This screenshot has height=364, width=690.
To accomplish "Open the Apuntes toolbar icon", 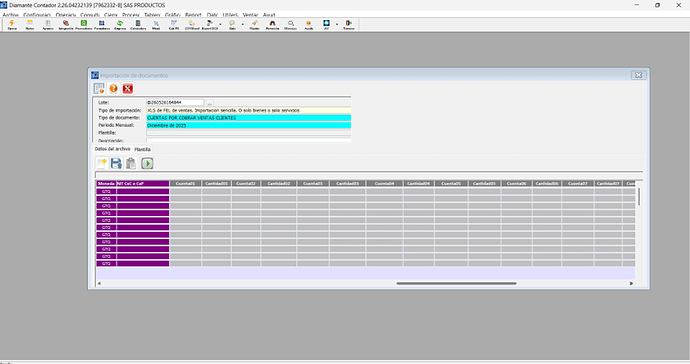I will [48, 25].
